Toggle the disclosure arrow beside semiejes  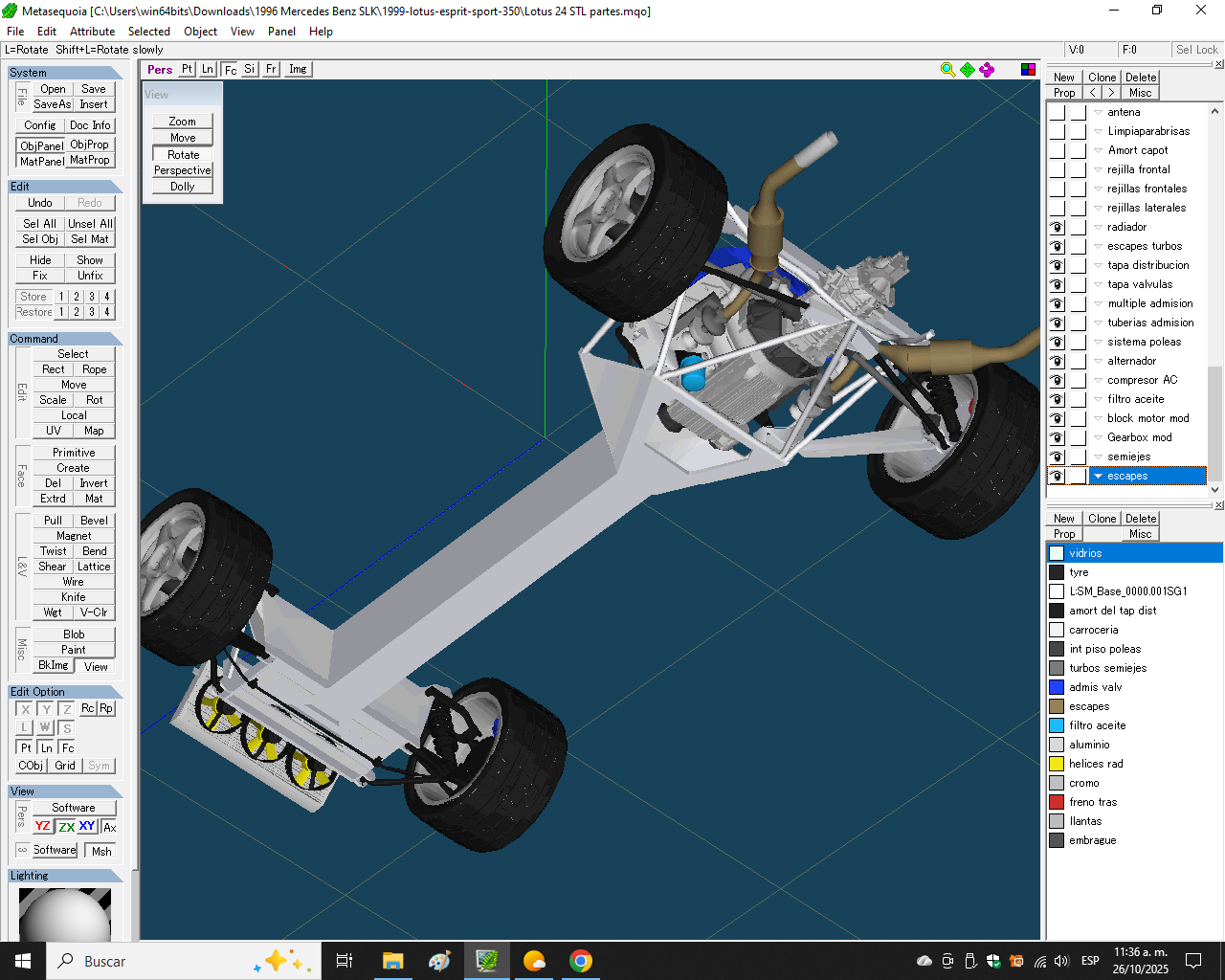[1099, 457]
